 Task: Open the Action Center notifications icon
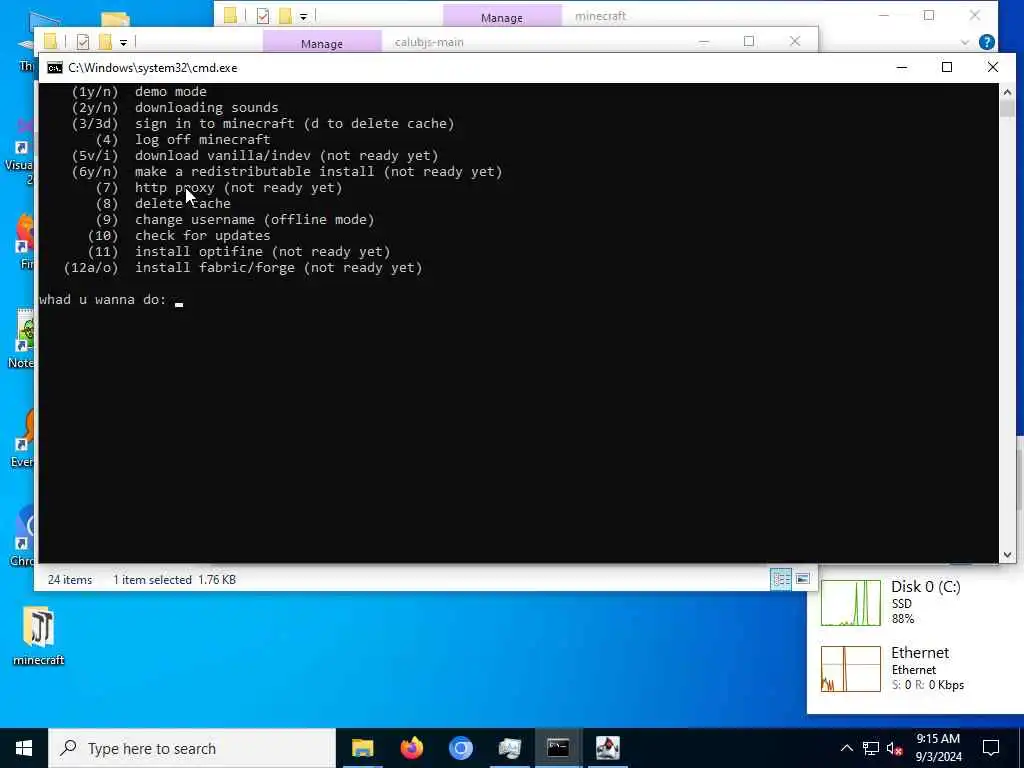pos(991,748)
